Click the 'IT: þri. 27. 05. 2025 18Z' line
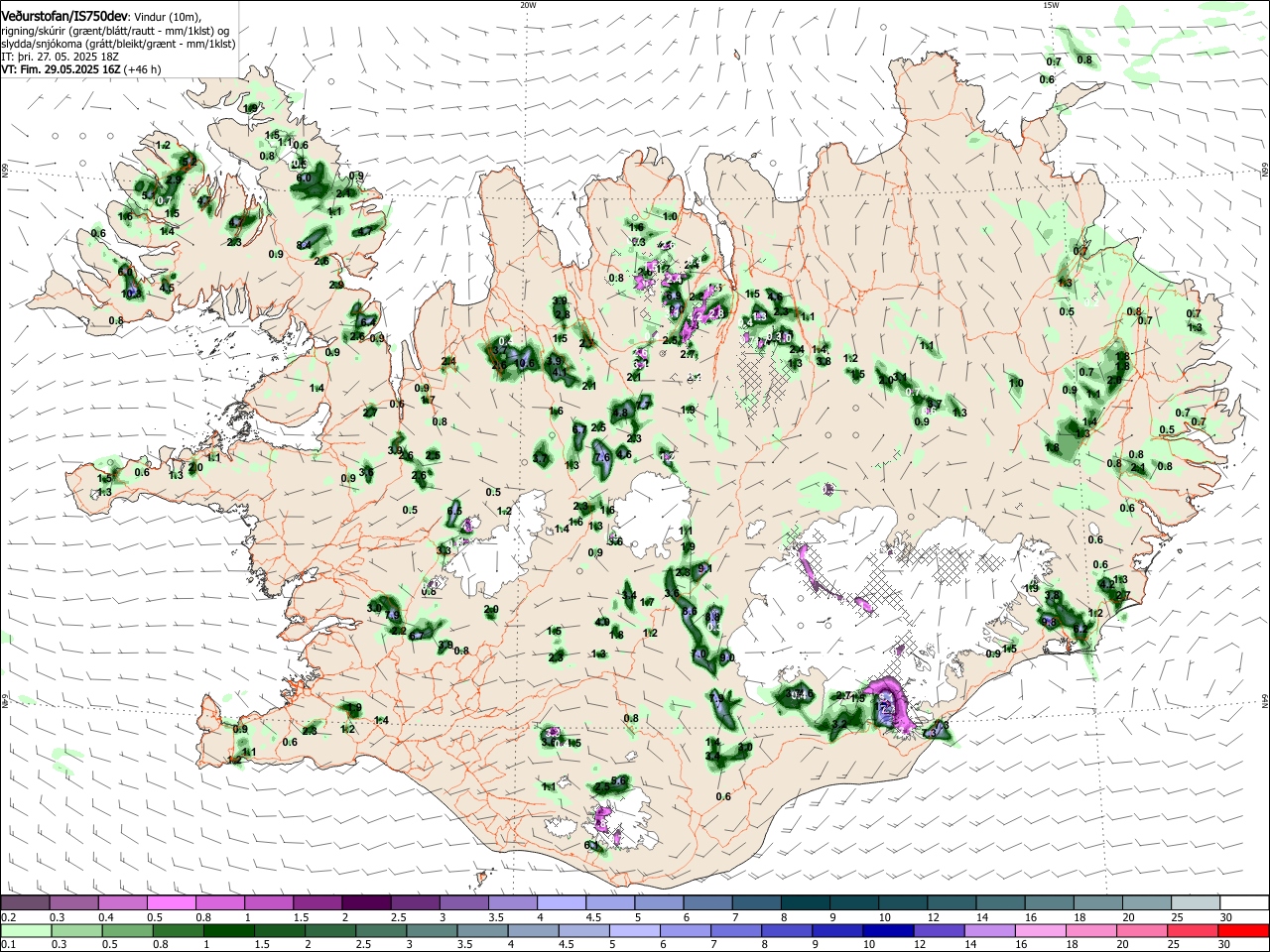The image size is (1270, 952). (61, 57)
